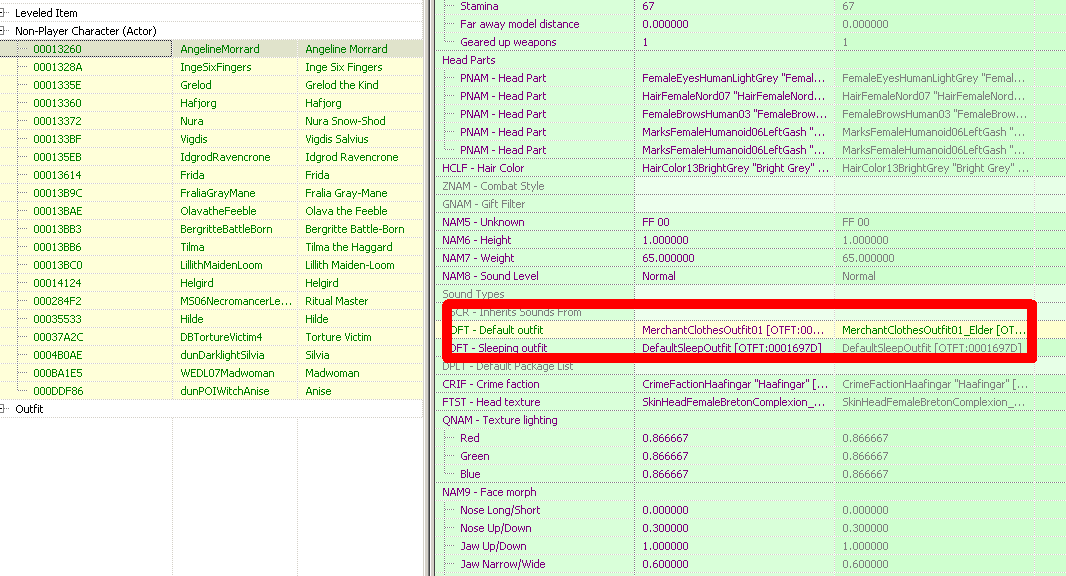Select the QNAM - Texture lighting row

click(751, 420)
